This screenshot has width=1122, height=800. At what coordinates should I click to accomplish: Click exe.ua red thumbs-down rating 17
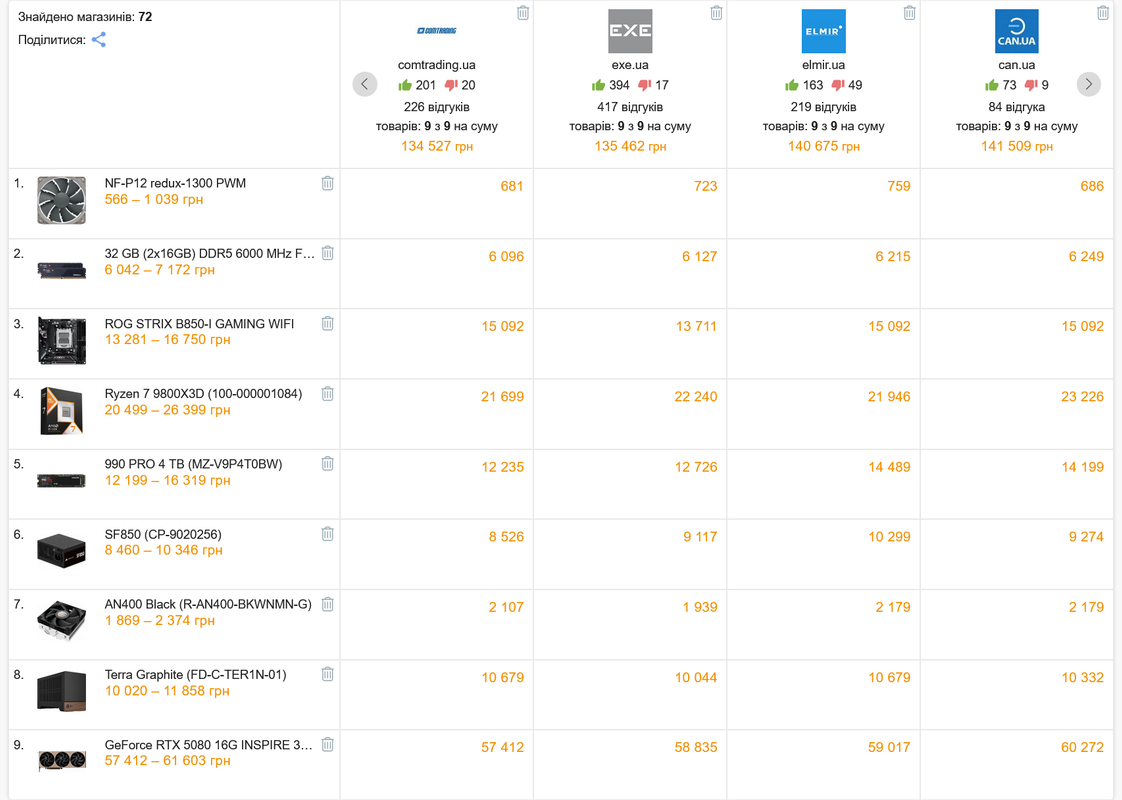coord(653,85)
